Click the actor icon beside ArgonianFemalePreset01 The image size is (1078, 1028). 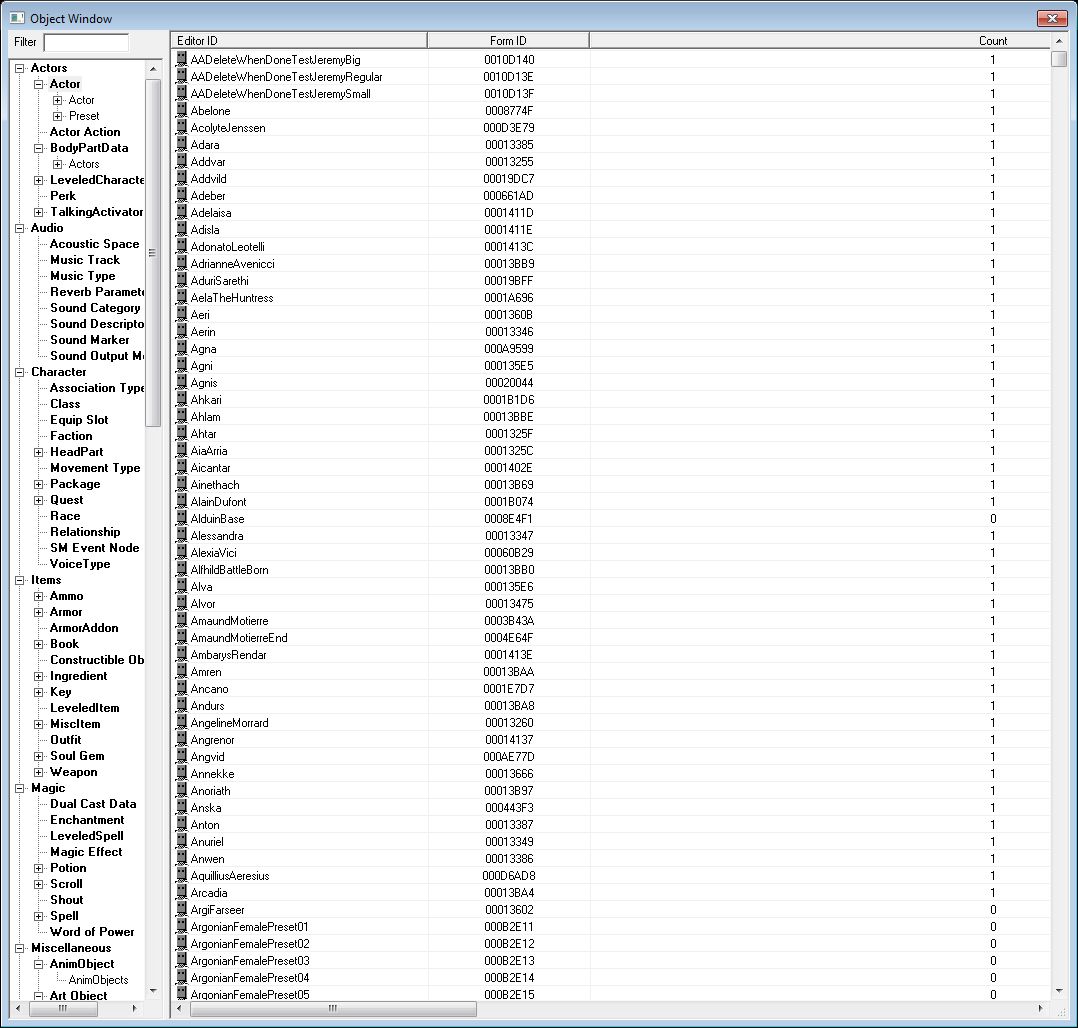pos(182,926)
